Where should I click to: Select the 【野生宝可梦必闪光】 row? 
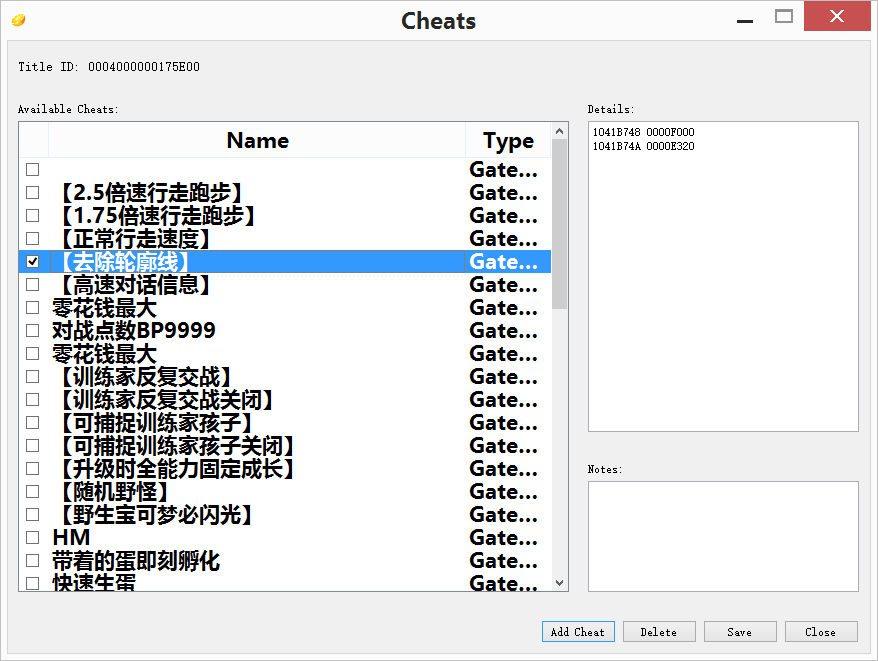[x=284, y=514]
